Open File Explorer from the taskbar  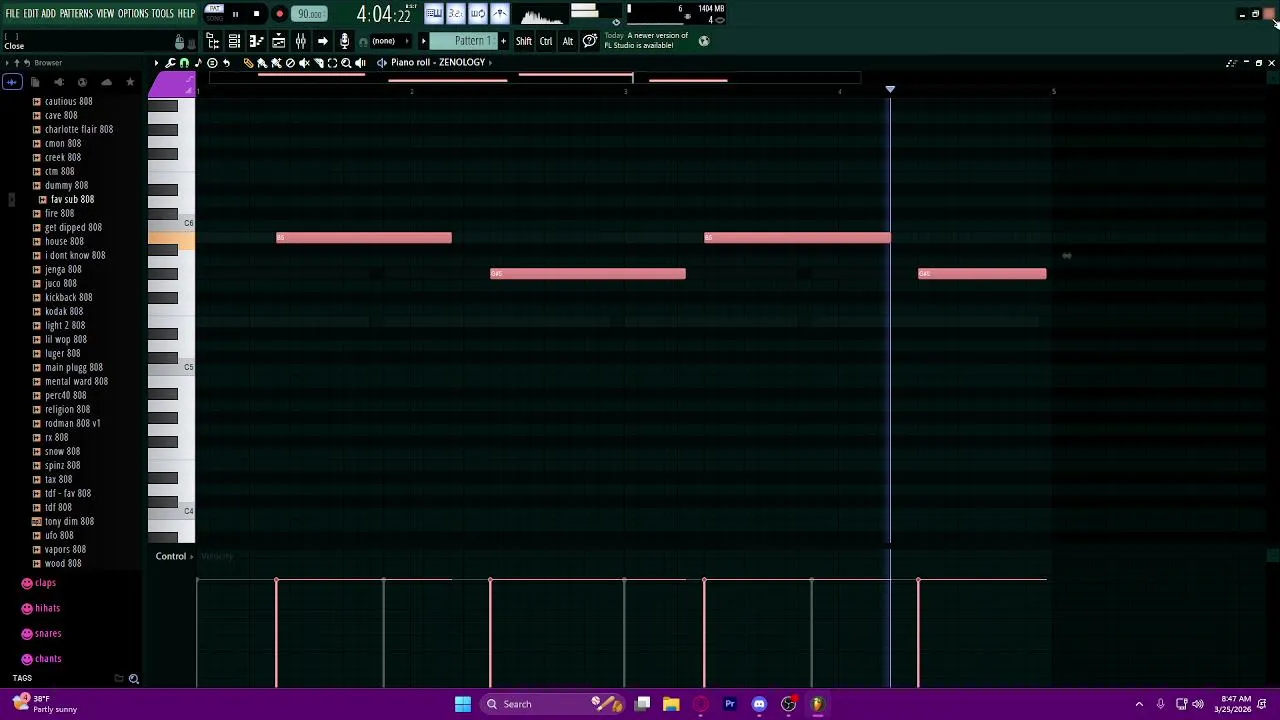[671, 704]
